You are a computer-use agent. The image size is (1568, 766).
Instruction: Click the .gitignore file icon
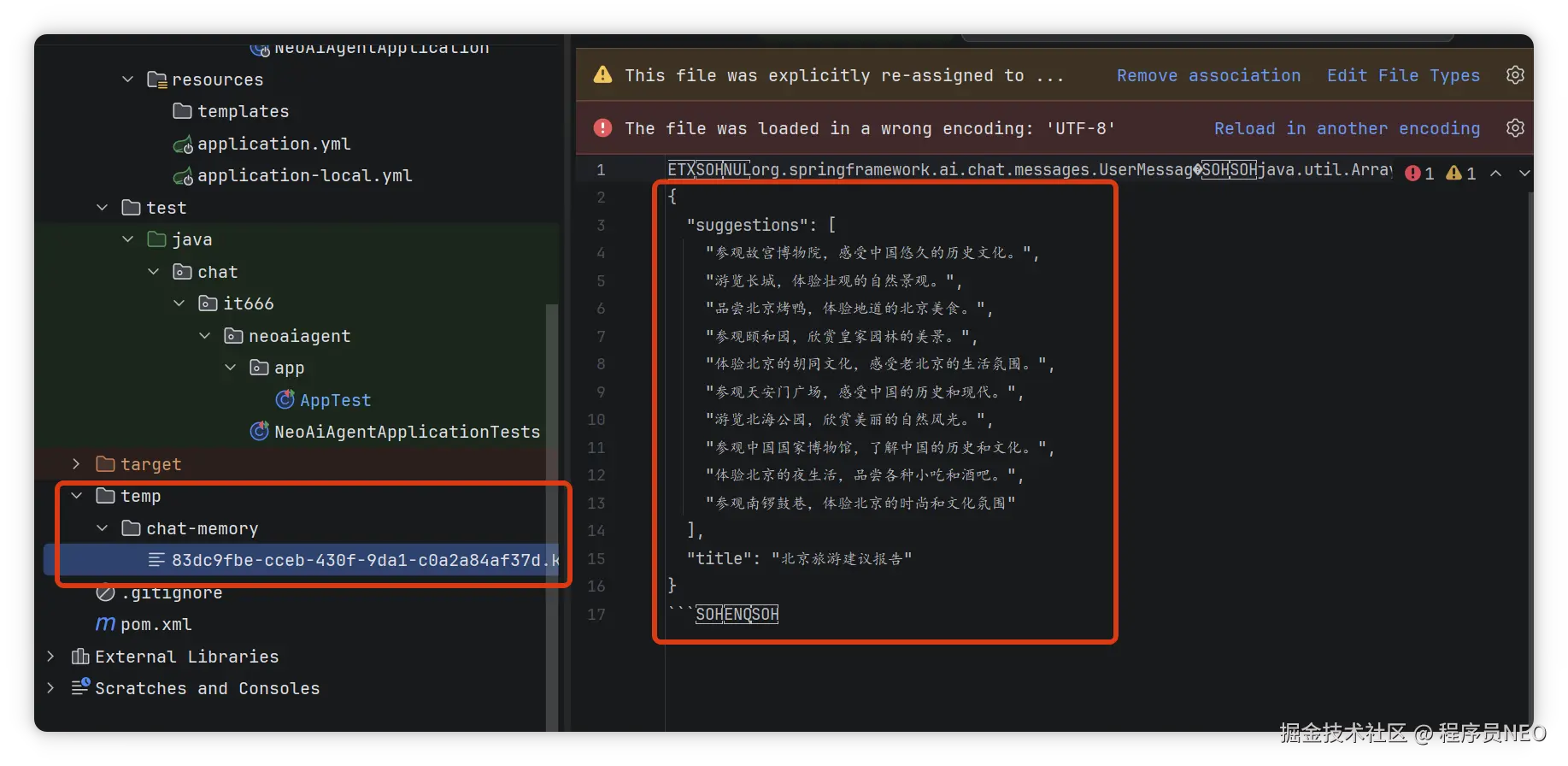105,592
